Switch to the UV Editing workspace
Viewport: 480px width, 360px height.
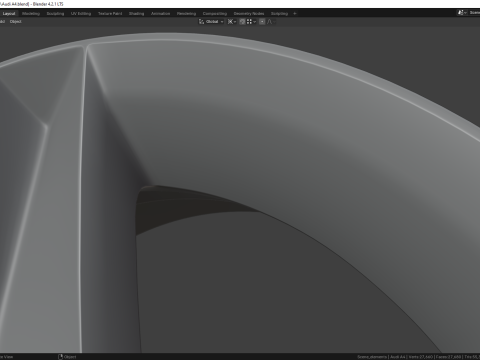click(x=81, y=14)
